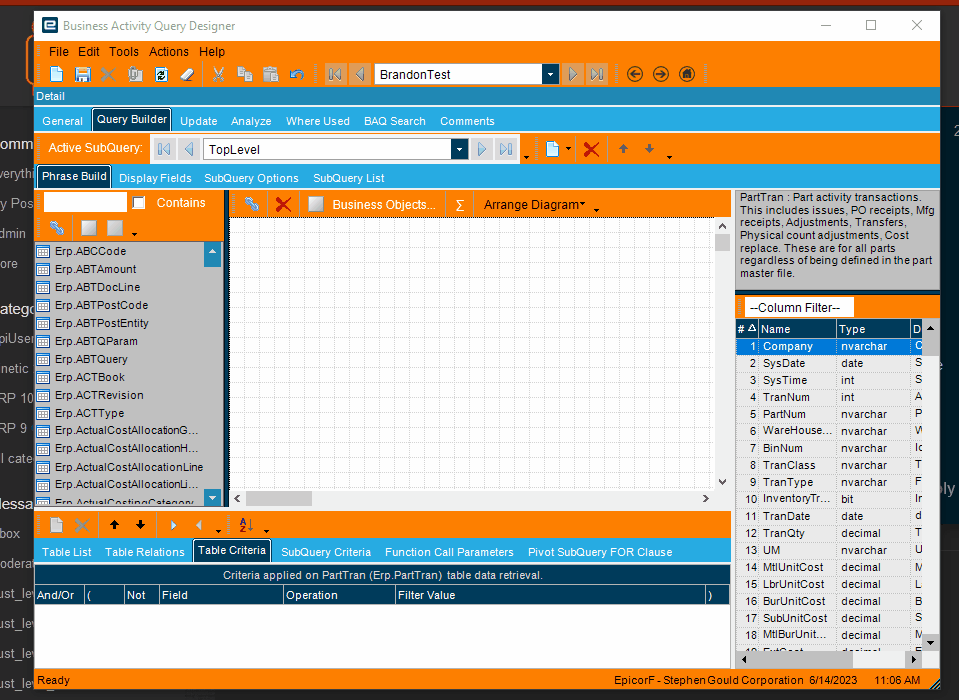Click the Refresh icon in the main toolbar
This screenshot has height=700, width=959.
[x=161, y=75]
